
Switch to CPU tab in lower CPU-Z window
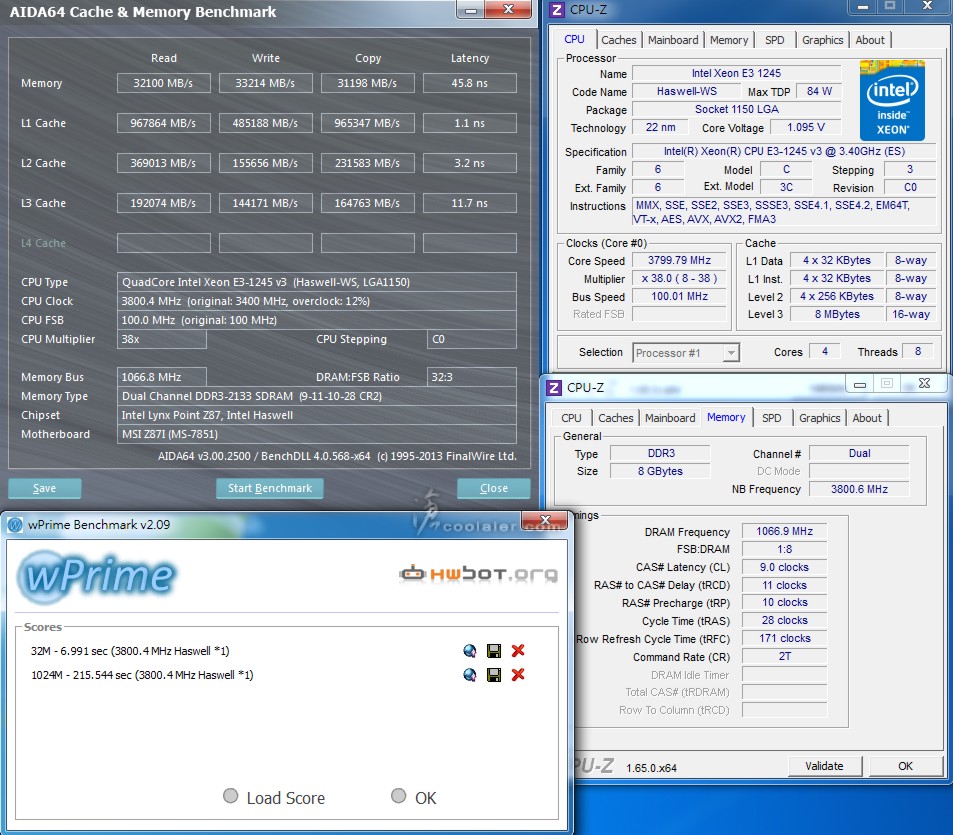click(x=571, y=418)
